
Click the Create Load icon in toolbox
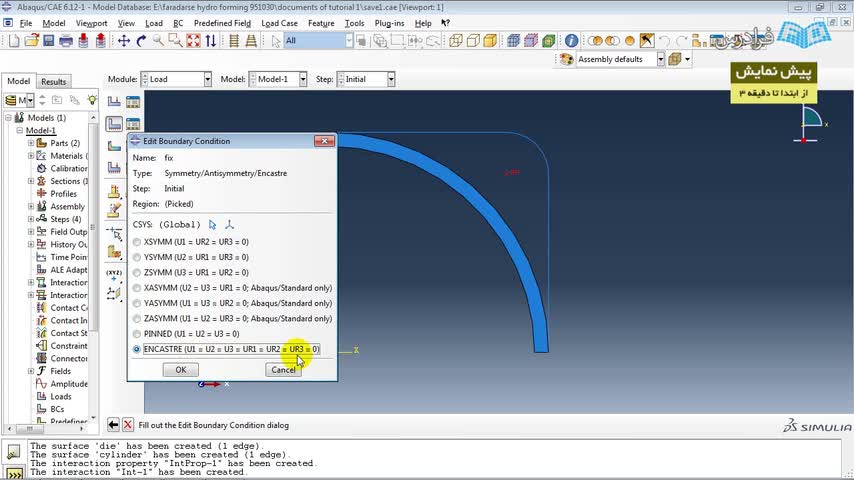coord(114,102)
